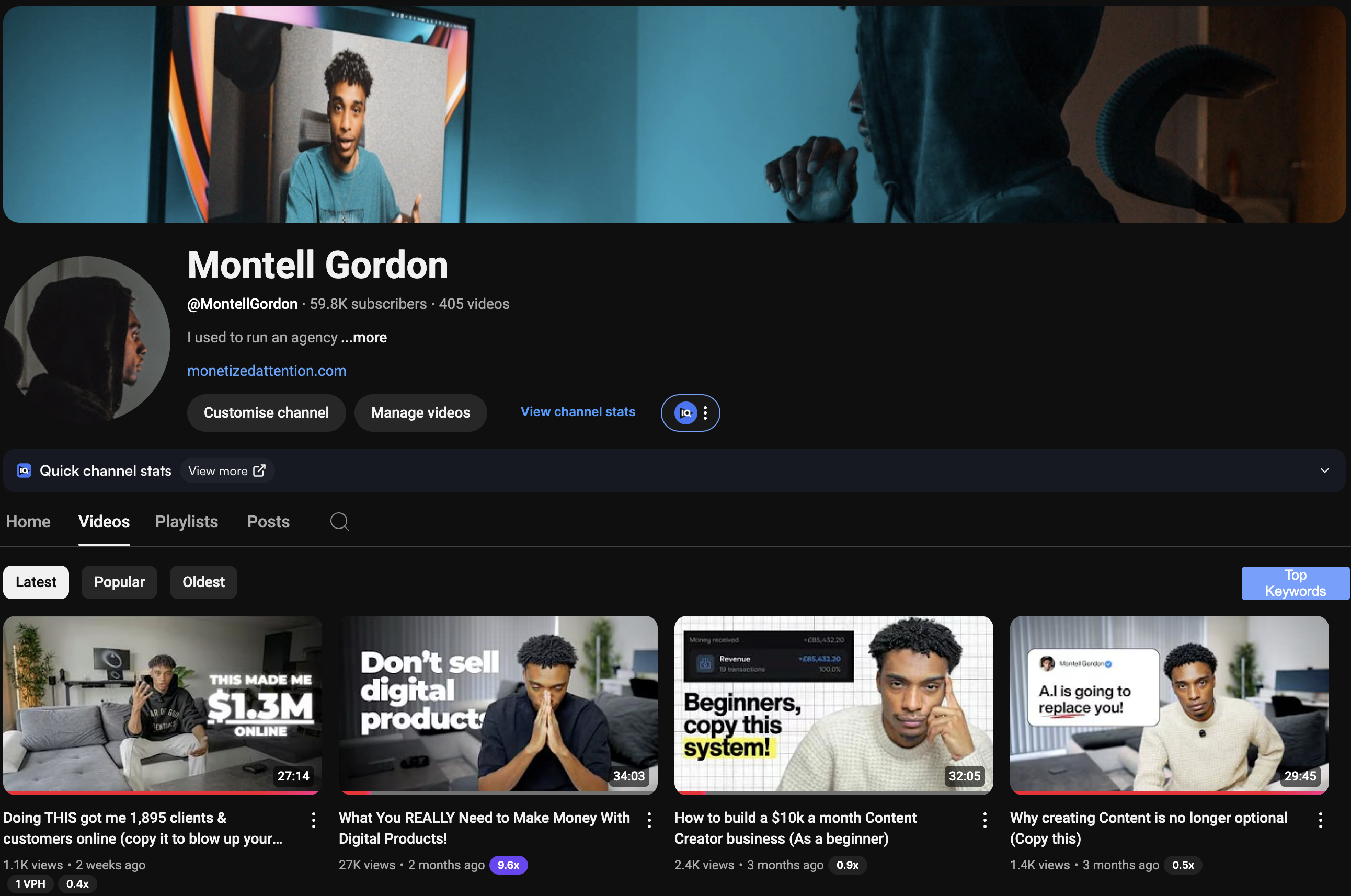Click the vidIQ icon next to Quick channel stats
The image size is (1351, 896).
pyautogui.click(x=24, y=470)
